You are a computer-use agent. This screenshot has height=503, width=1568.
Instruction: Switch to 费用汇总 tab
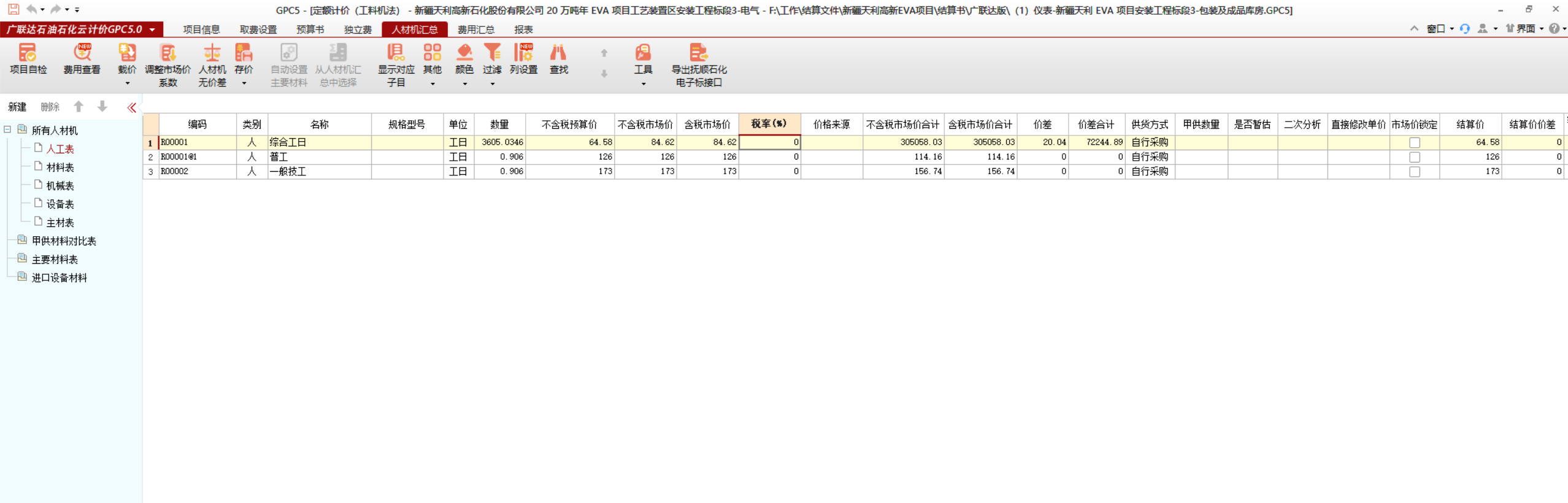pos(476,29)
